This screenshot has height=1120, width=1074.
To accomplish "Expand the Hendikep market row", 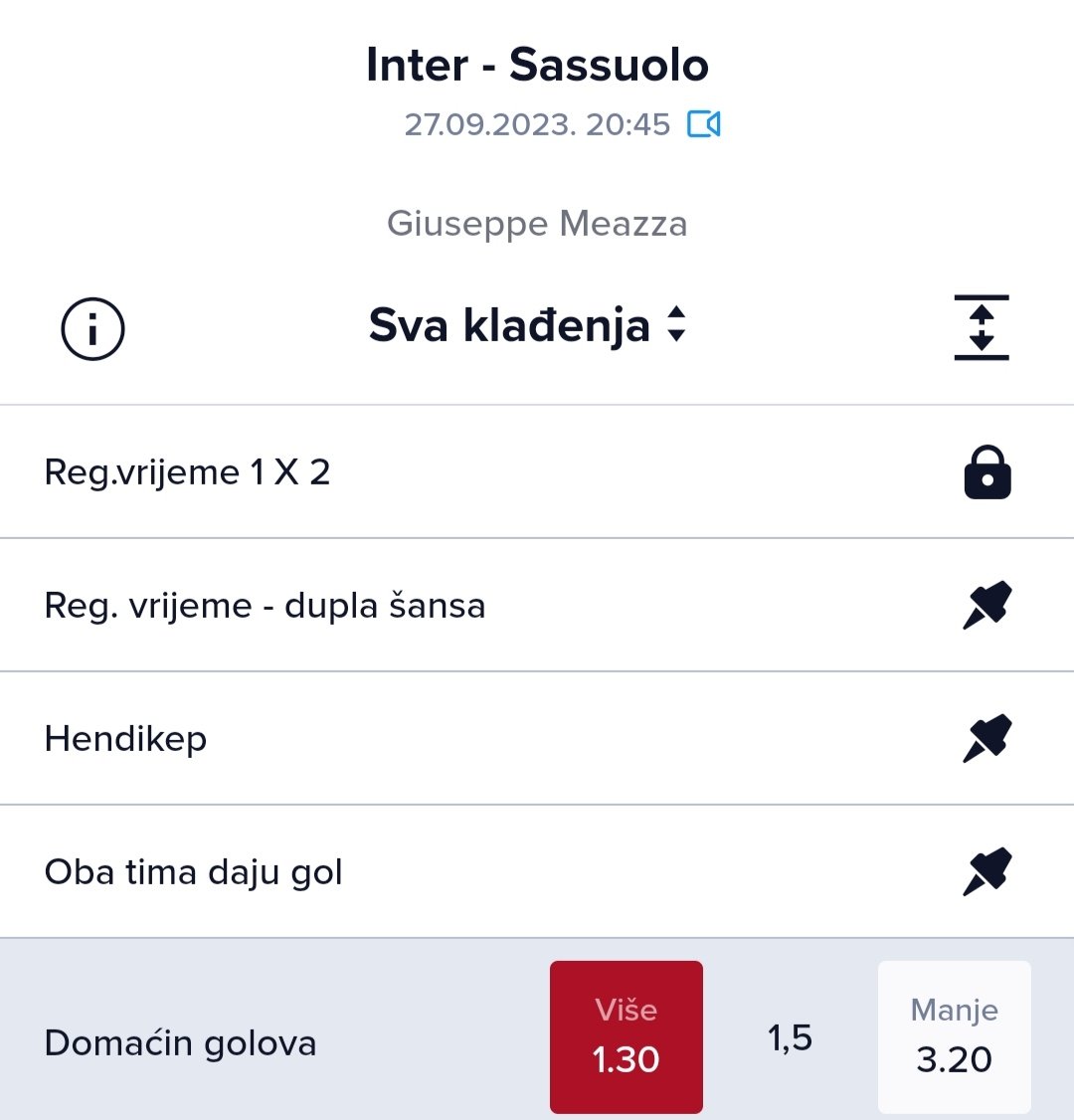I will tap(125, 739).
